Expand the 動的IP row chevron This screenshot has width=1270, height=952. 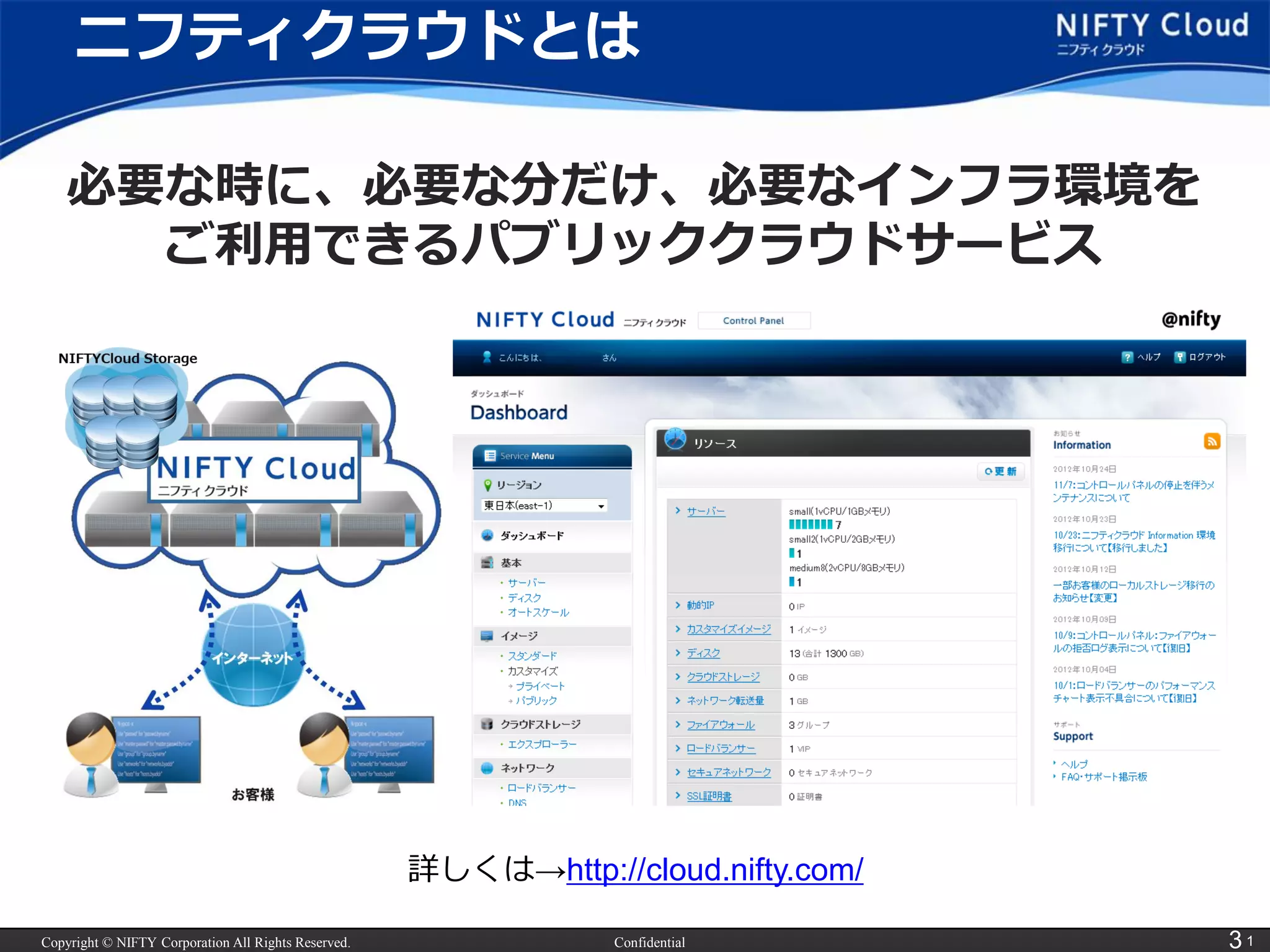(x=678, y=605)
